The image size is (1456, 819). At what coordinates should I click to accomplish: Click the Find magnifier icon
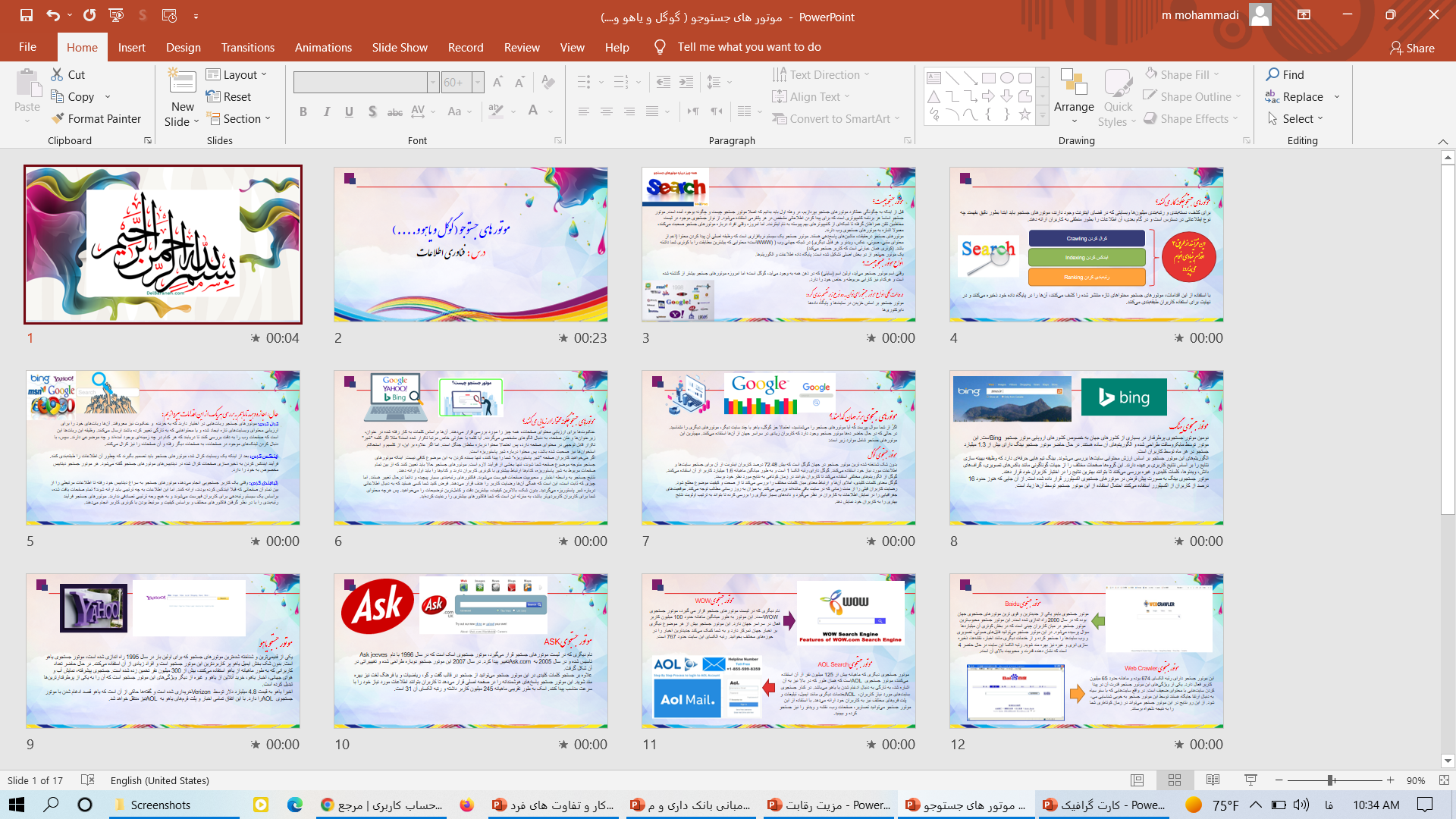click(1272, 74)
